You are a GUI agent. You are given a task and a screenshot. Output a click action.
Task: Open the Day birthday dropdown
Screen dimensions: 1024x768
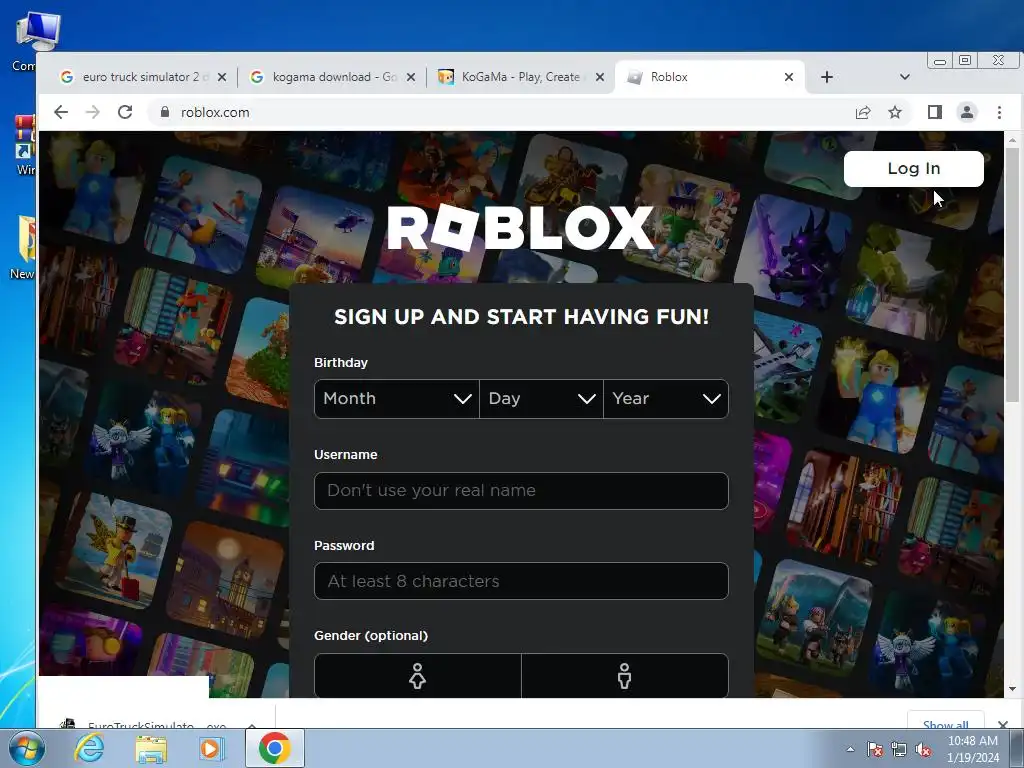[541, 398]
